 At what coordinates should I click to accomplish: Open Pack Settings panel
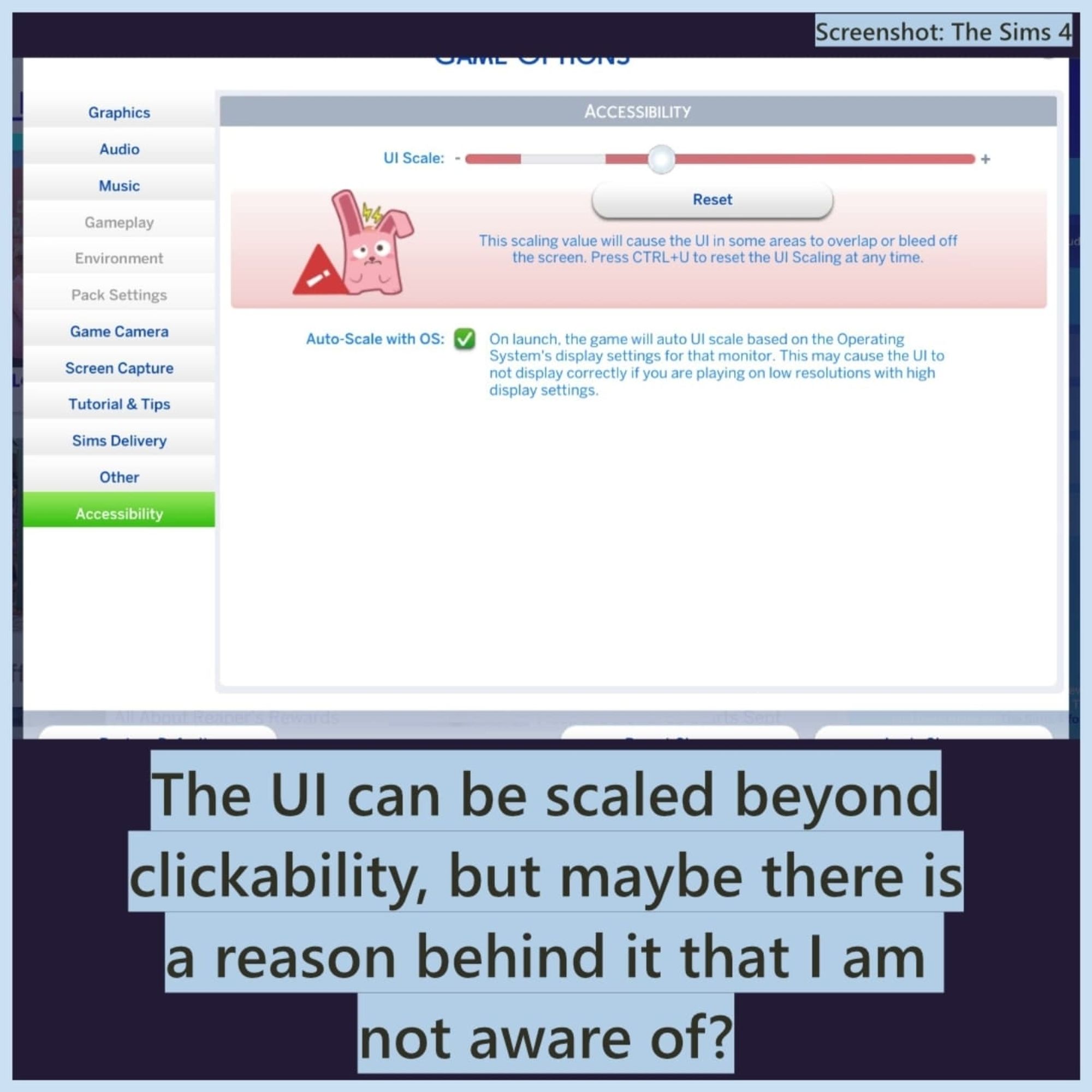tap(118, 294)
